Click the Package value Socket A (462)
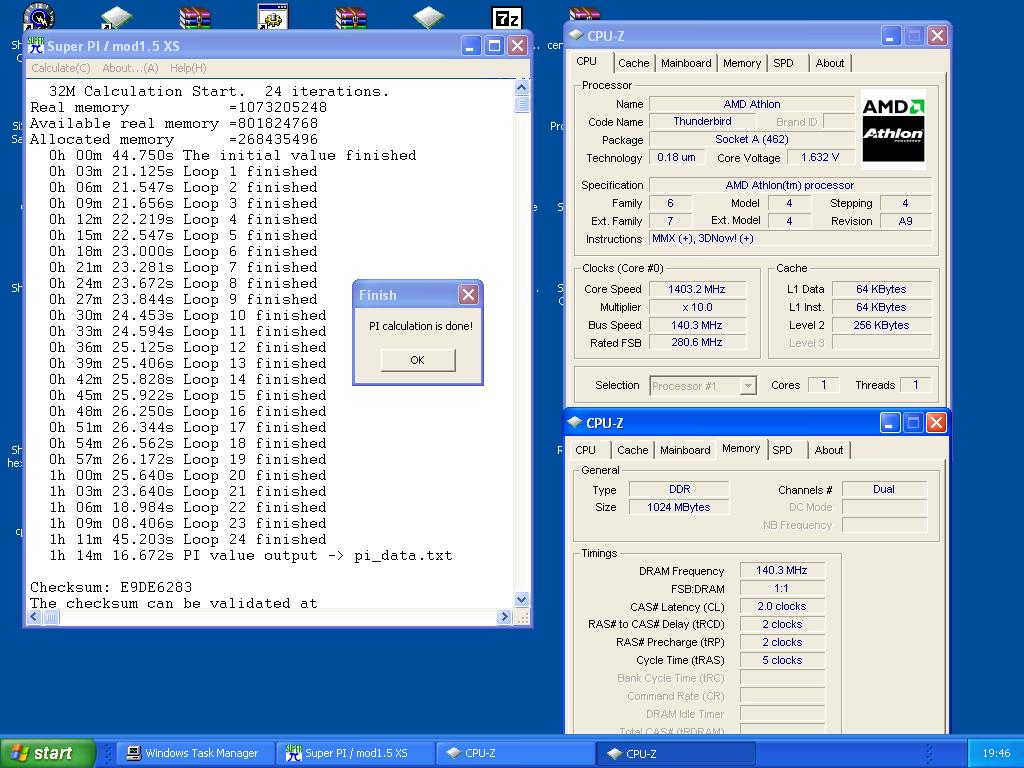The height and width of the screenshot is (768, 1024). click(752, 139)
